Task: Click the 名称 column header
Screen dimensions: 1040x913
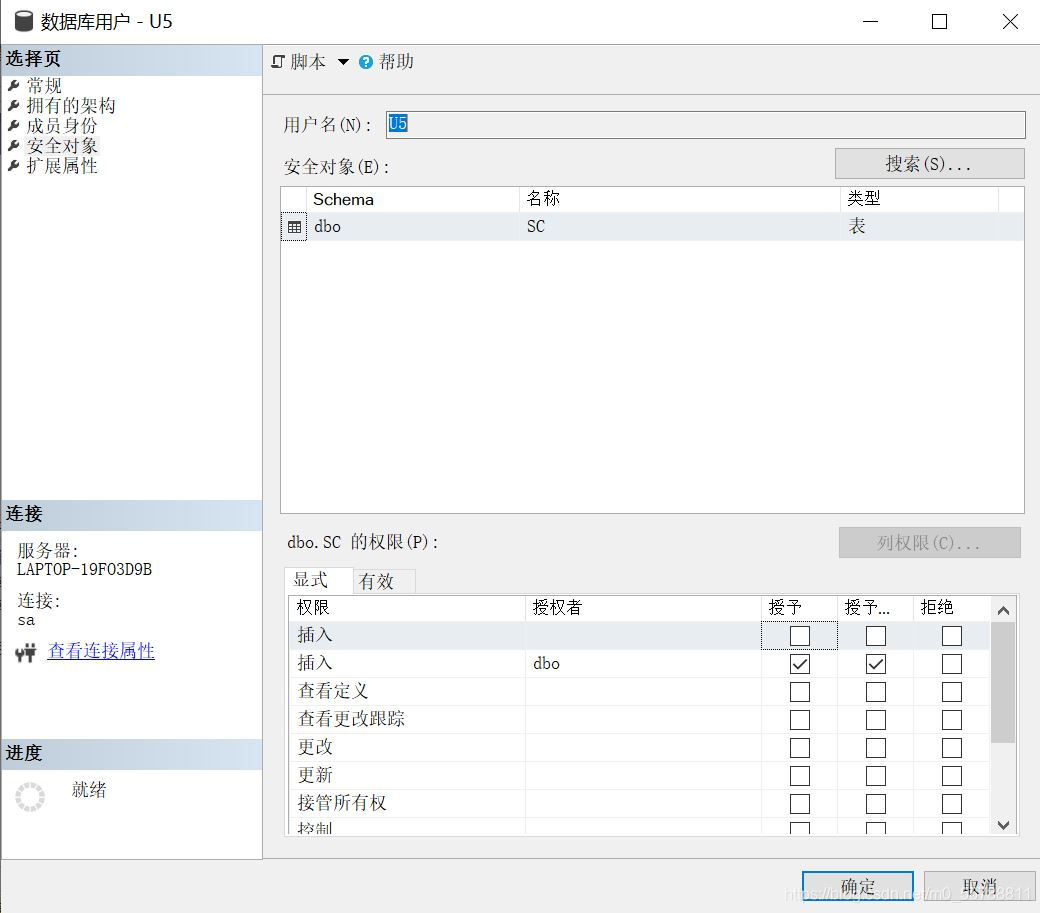Action: click(x=679, y=200)
